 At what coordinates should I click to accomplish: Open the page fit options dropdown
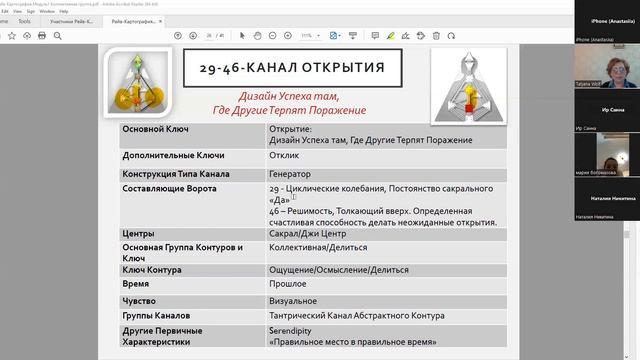(x=335, y=36)
